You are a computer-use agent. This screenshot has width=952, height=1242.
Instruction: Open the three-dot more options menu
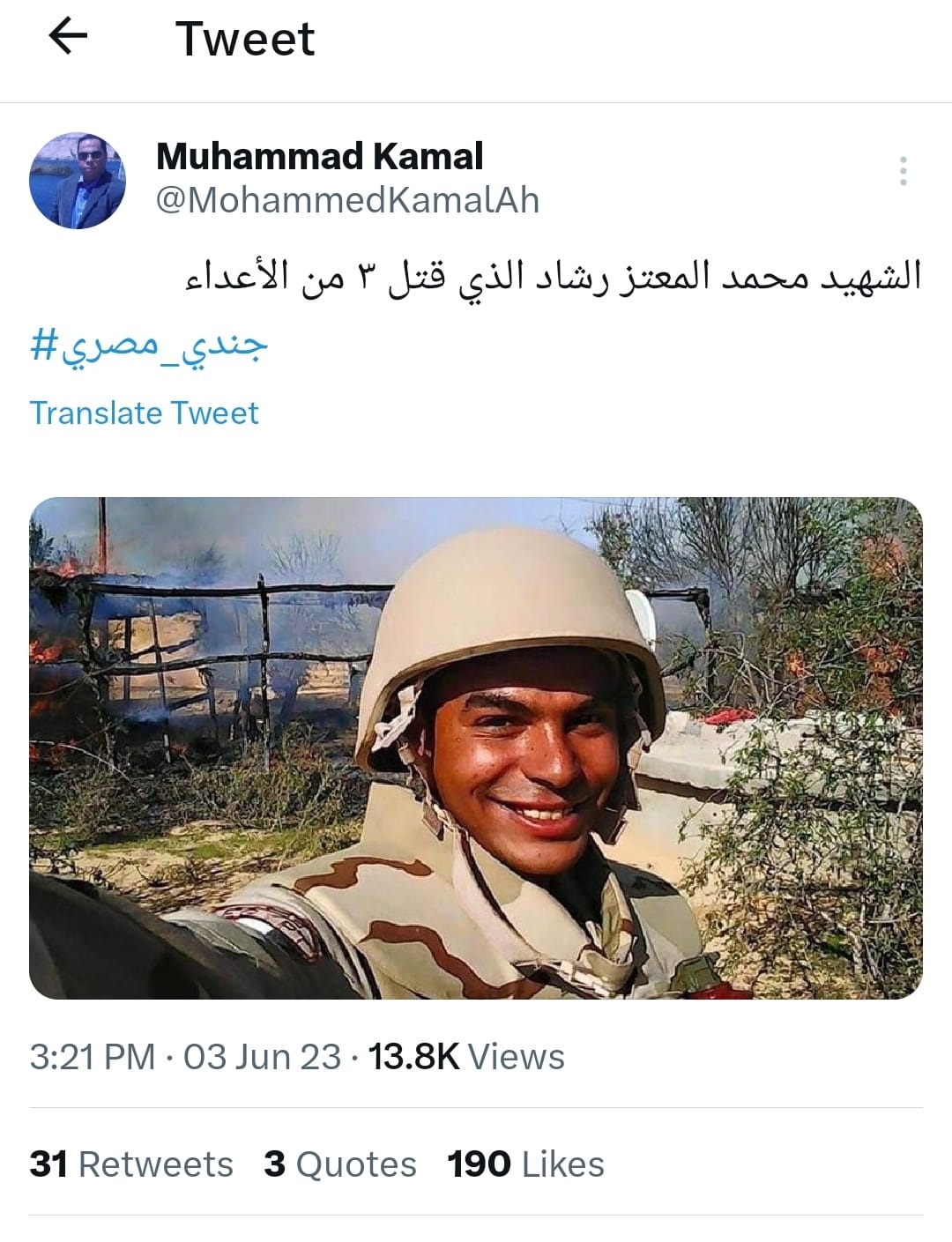[x=903, y=171]
